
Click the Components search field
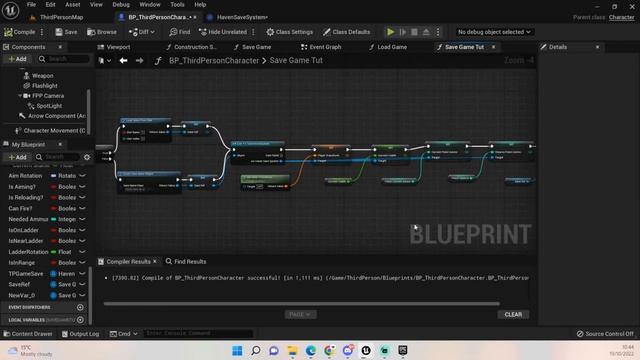(x=63, y=59)
